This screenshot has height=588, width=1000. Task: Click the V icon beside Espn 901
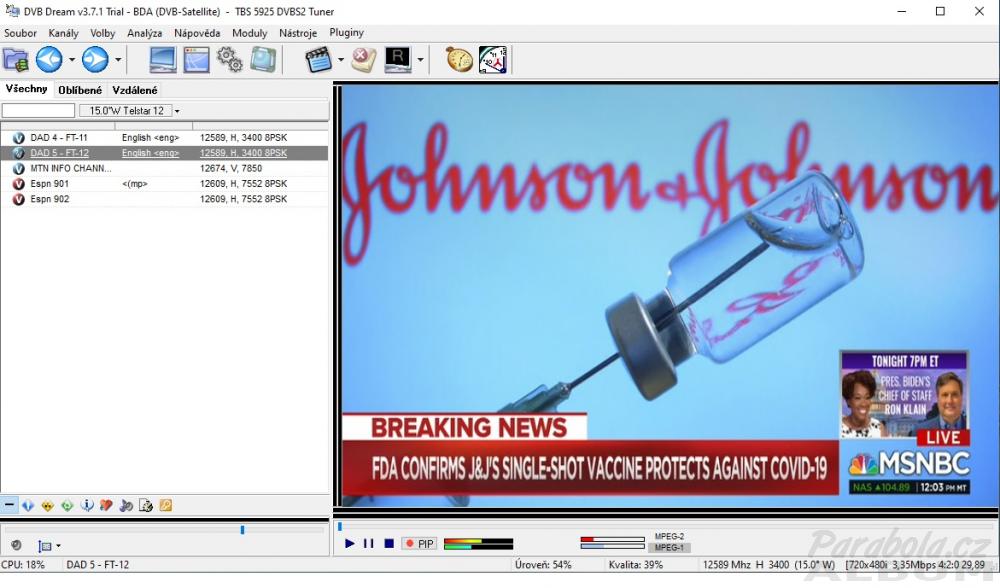point(18,184)
